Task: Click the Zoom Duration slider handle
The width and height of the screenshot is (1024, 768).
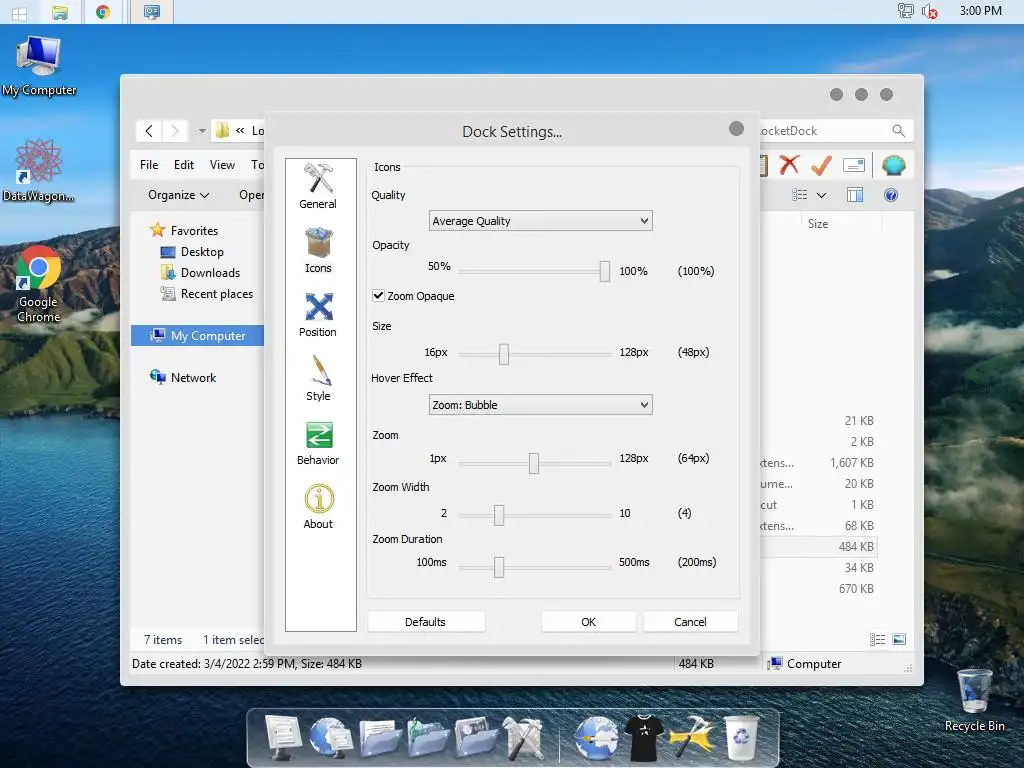Action: click(x=499, y=567)
